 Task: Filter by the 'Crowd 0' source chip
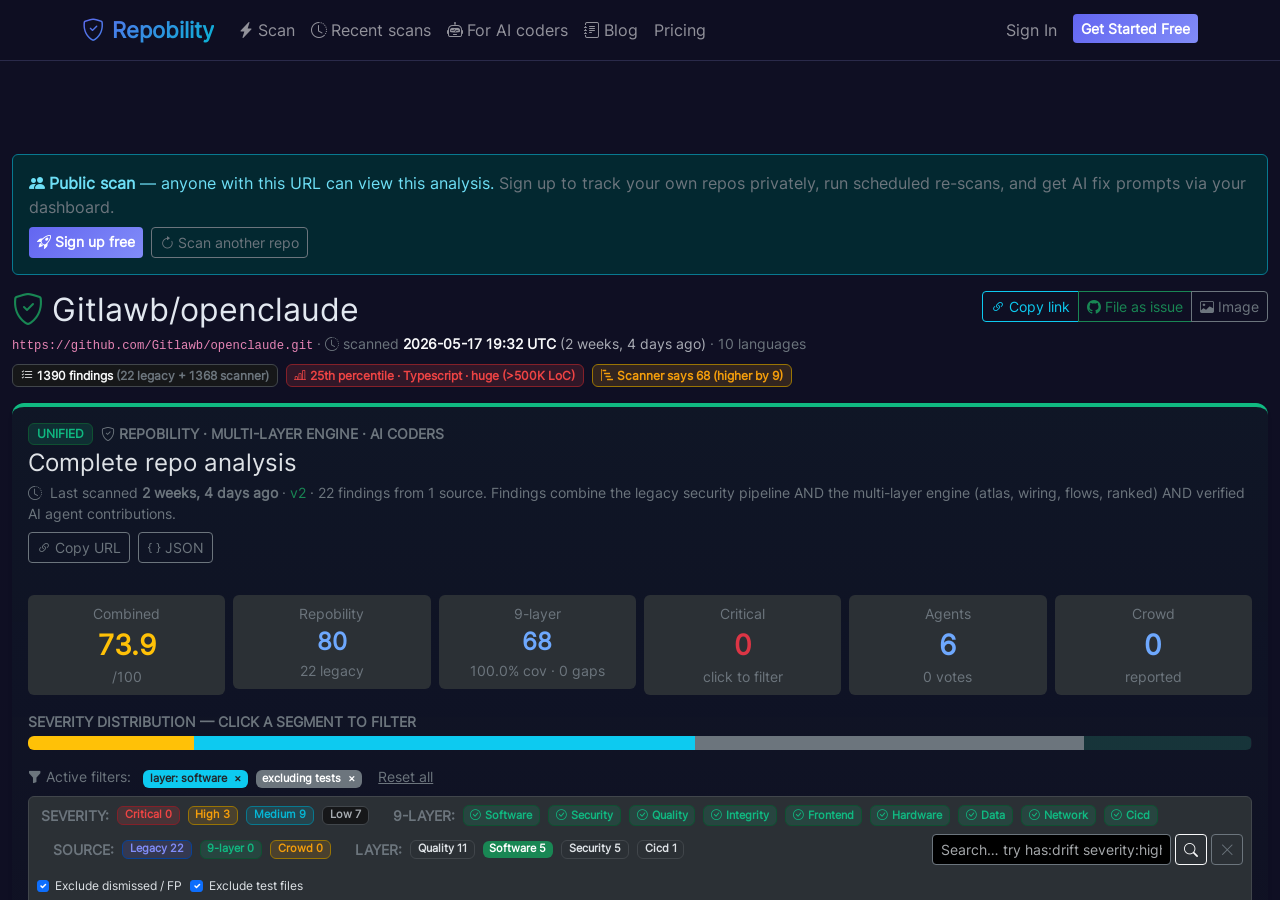[300, 849]
